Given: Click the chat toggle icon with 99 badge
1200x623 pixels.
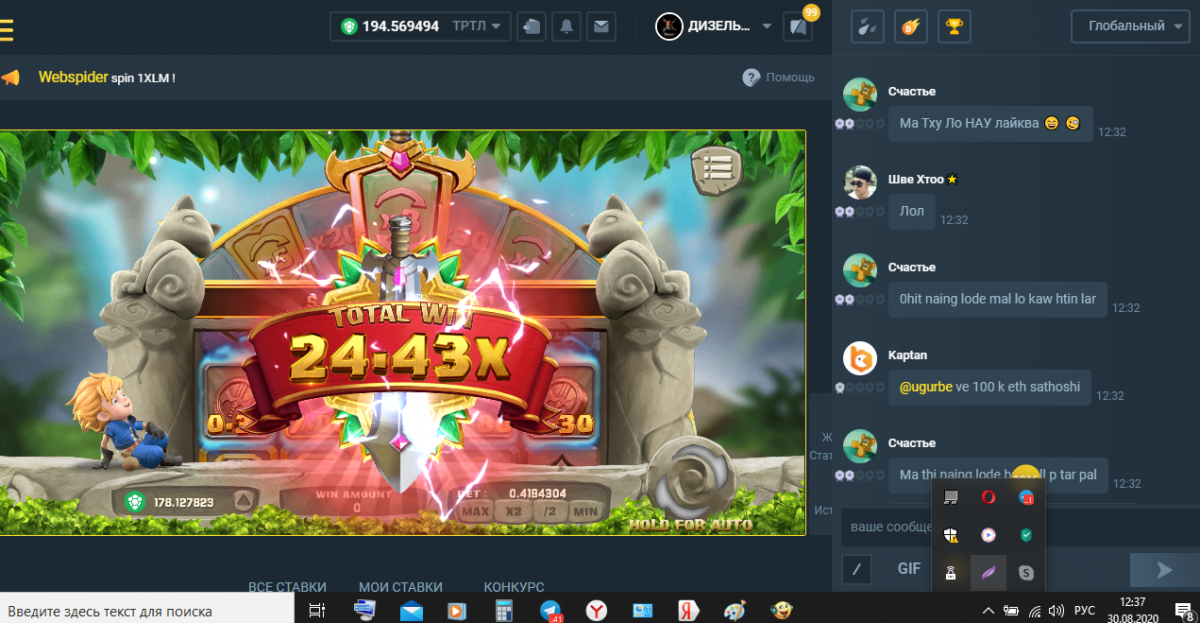Looking at the screenshot, I should (798, 27).
